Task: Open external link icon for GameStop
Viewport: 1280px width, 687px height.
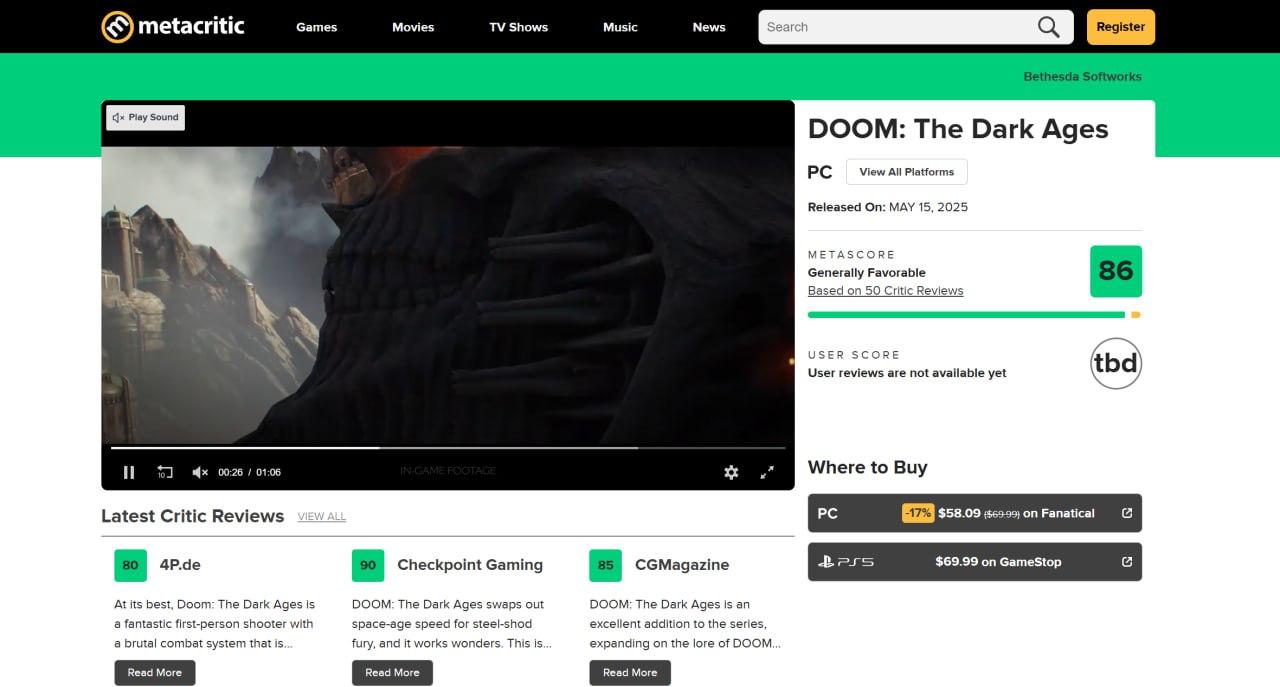Action: tap(1127, 562)
